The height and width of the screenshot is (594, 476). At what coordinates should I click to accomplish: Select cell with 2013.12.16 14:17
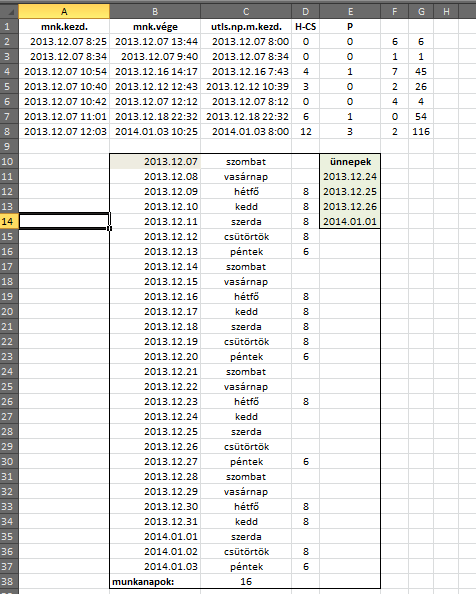[x=155, y=72]
